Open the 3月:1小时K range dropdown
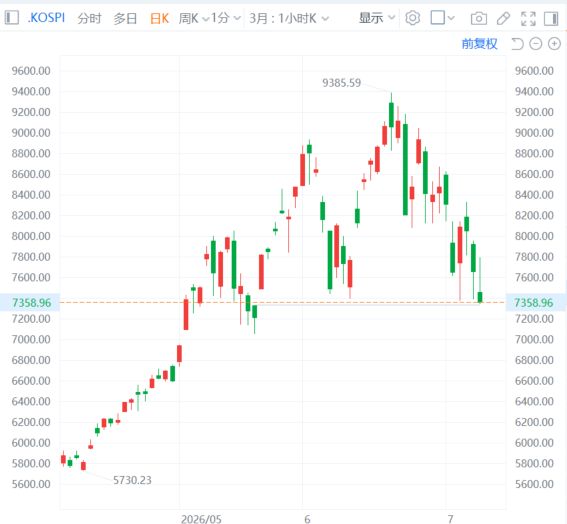Viewport: 567px width, 524px height. point(289,18)
